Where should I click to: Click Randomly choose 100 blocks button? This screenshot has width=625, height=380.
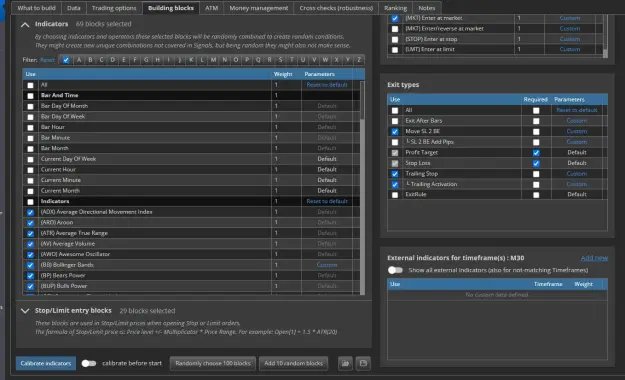coord(213,363)
